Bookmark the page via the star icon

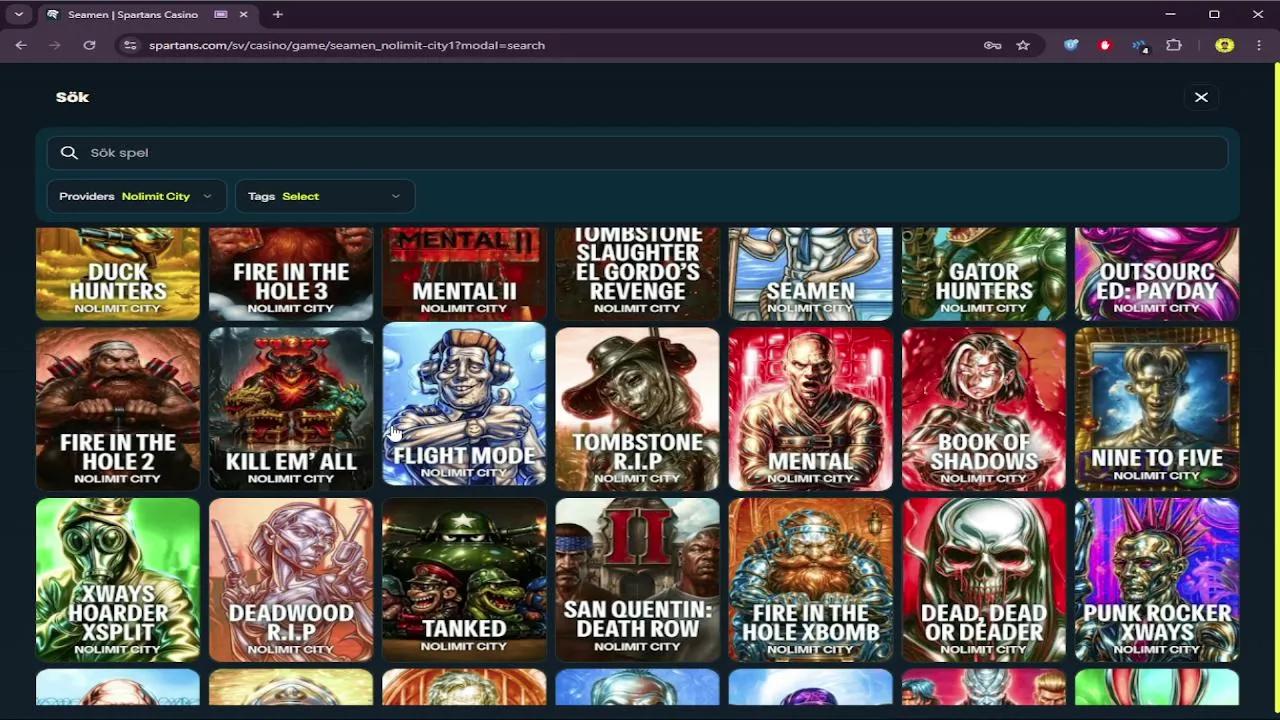[1022, 45]
